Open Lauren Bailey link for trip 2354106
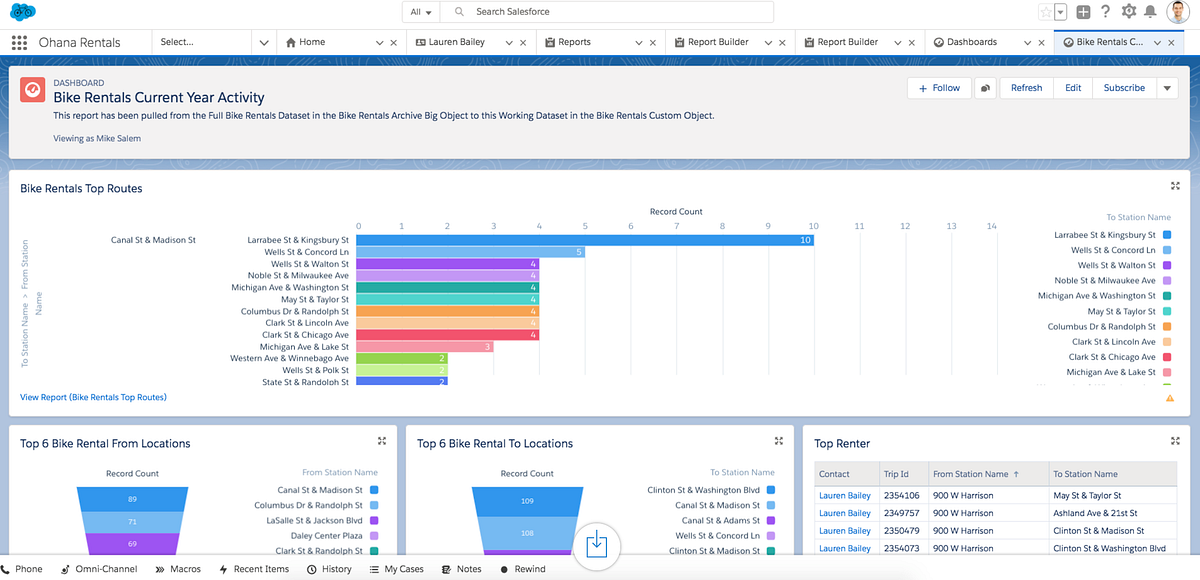 [845, 495]
